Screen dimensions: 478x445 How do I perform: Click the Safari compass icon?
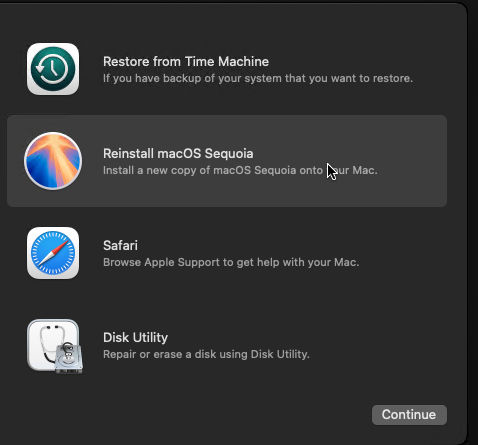coord(53,253)
